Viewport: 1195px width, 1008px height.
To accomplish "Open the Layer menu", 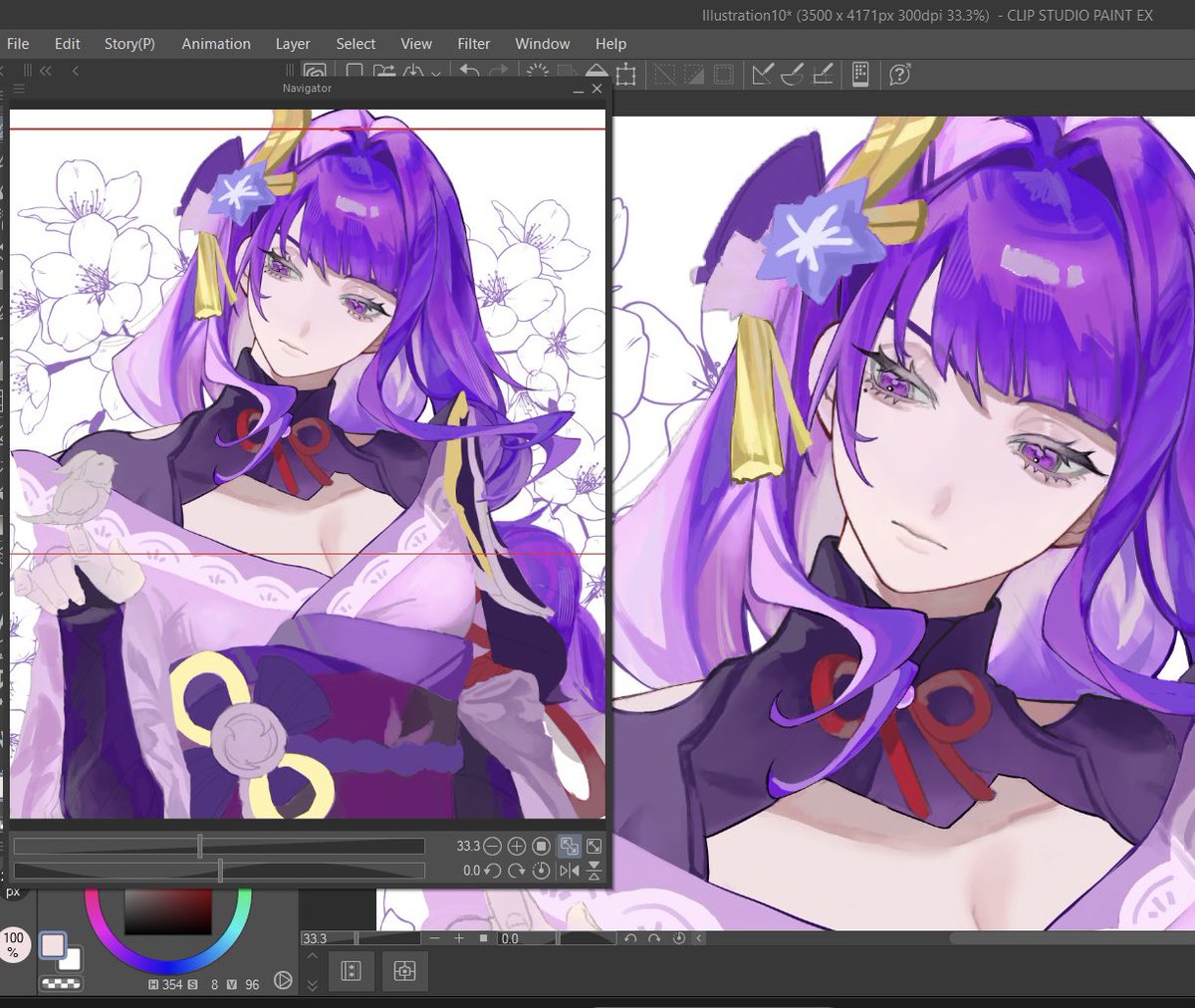I will coord(293,44).
